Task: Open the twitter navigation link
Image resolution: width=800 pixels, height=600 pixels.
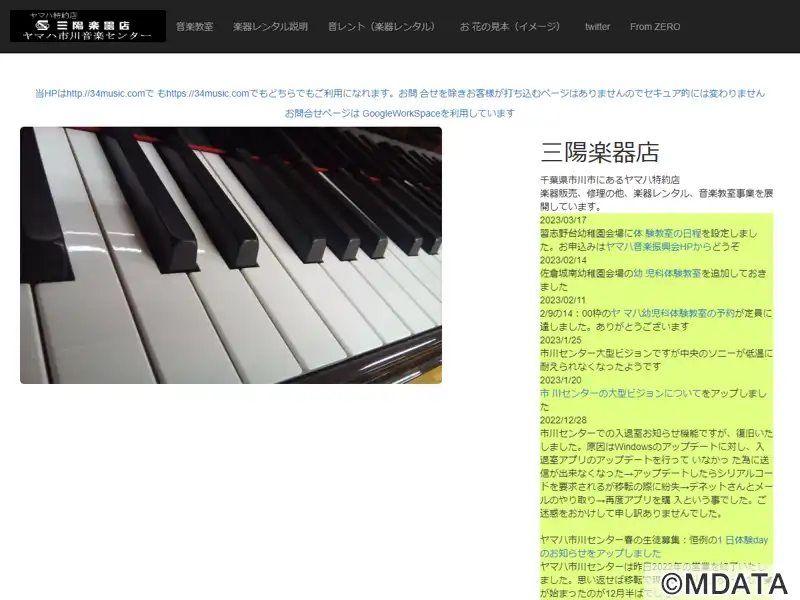Action: pos(597,27)
